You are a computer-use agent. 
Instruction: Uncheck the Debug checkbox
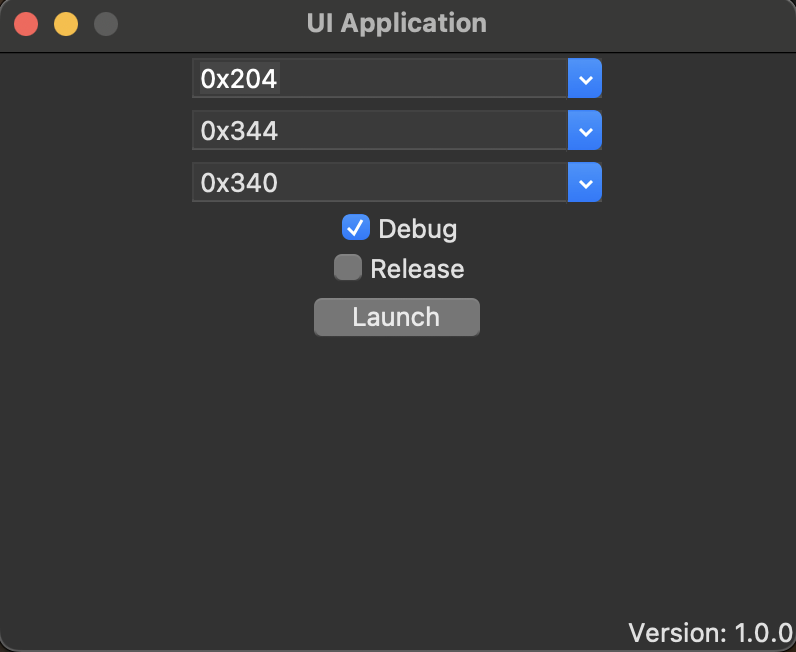[x=356, y=228]
